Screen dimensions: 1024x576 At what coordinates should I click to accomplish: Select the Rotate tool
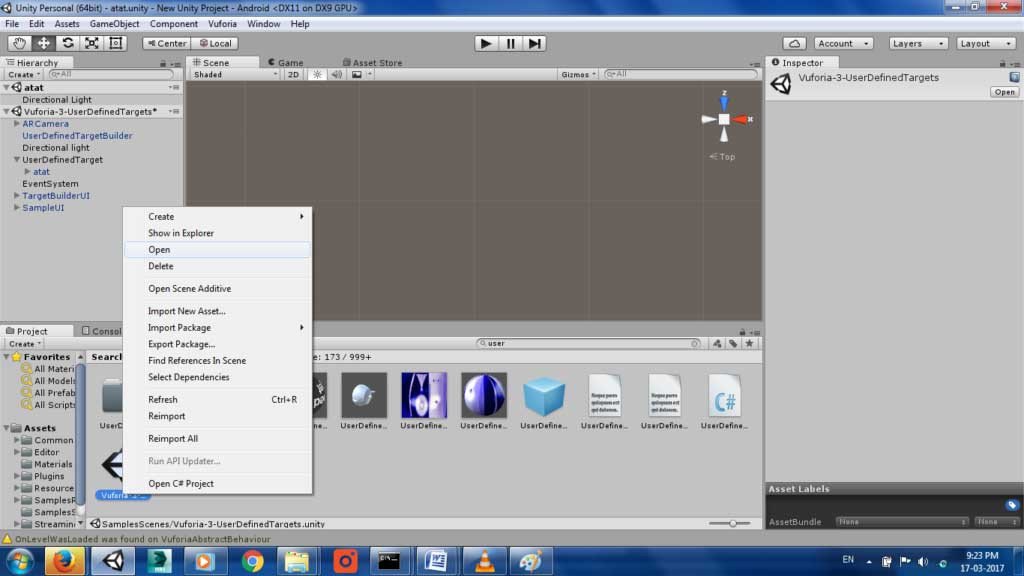point(68,43)
